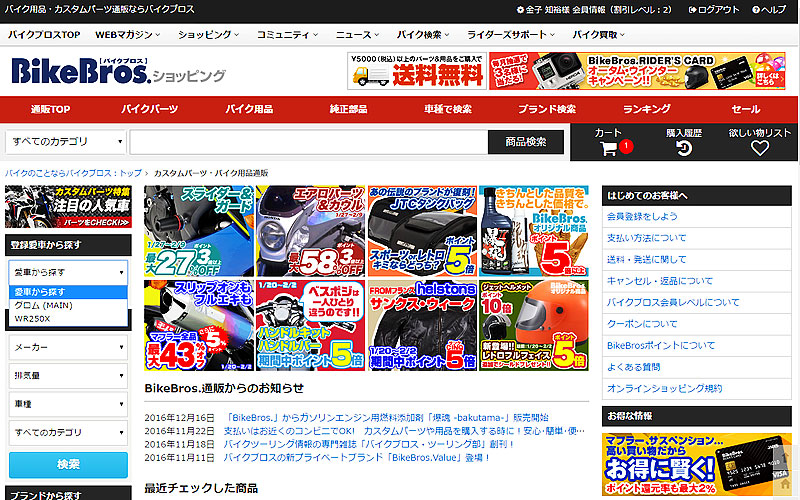Screen dimensions: 800x500
Task: Click the クーポンについて link
Action: (x=642, y=323)
